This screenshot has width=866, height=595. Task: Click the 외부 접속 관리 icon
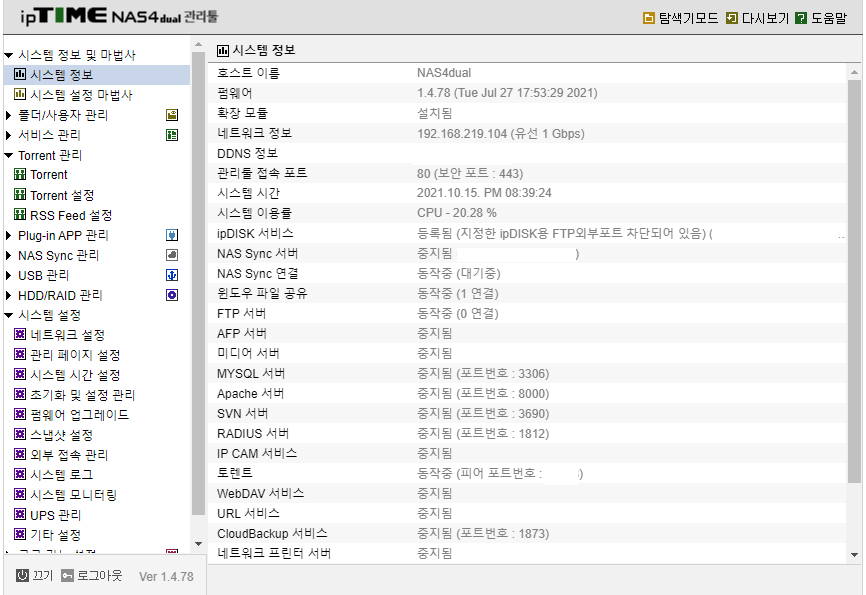[20, 454]
